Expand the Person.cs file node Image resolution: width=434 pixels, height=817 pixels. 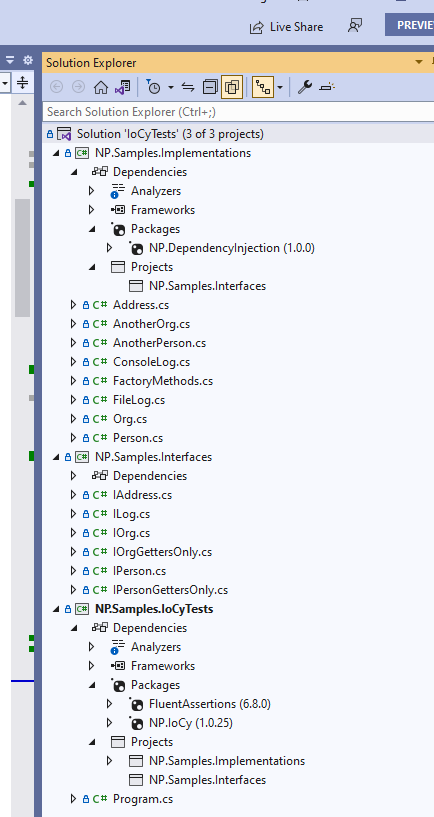tap(73, 438)
